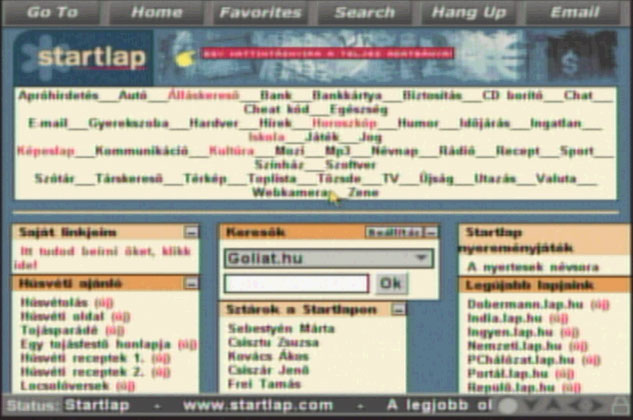633x420 pixels.
Task: Click the scroll-down arrow in status bar
Action: 531,405
